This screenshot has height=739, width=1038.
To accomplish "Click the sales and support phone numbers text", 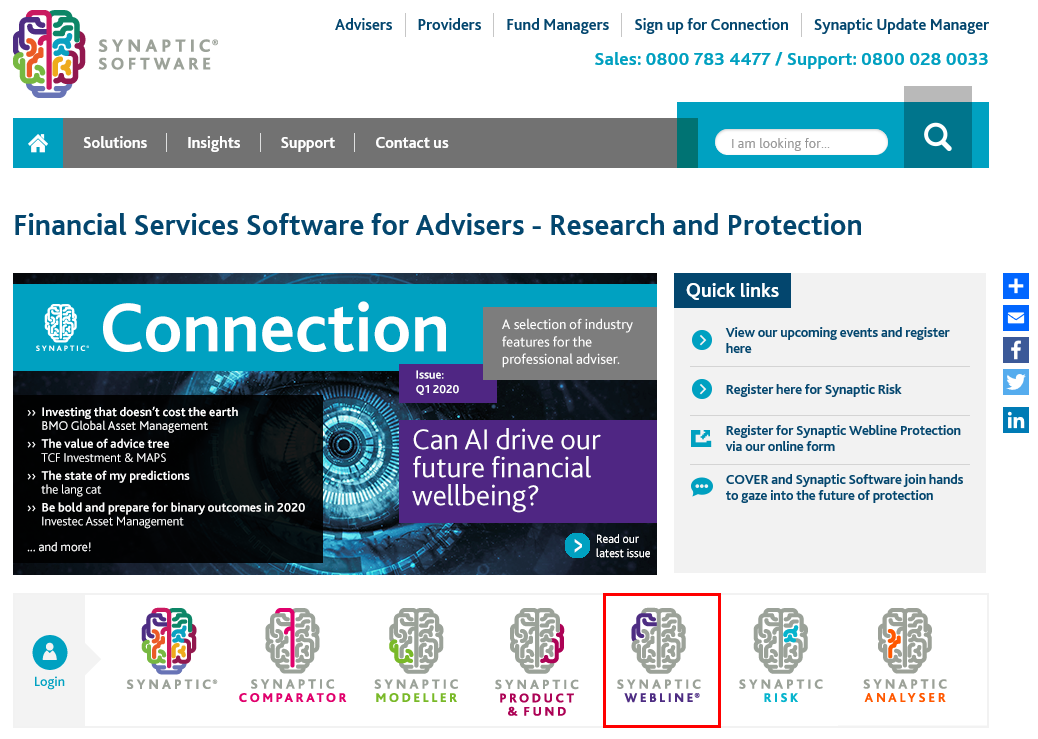I will 791,59.
